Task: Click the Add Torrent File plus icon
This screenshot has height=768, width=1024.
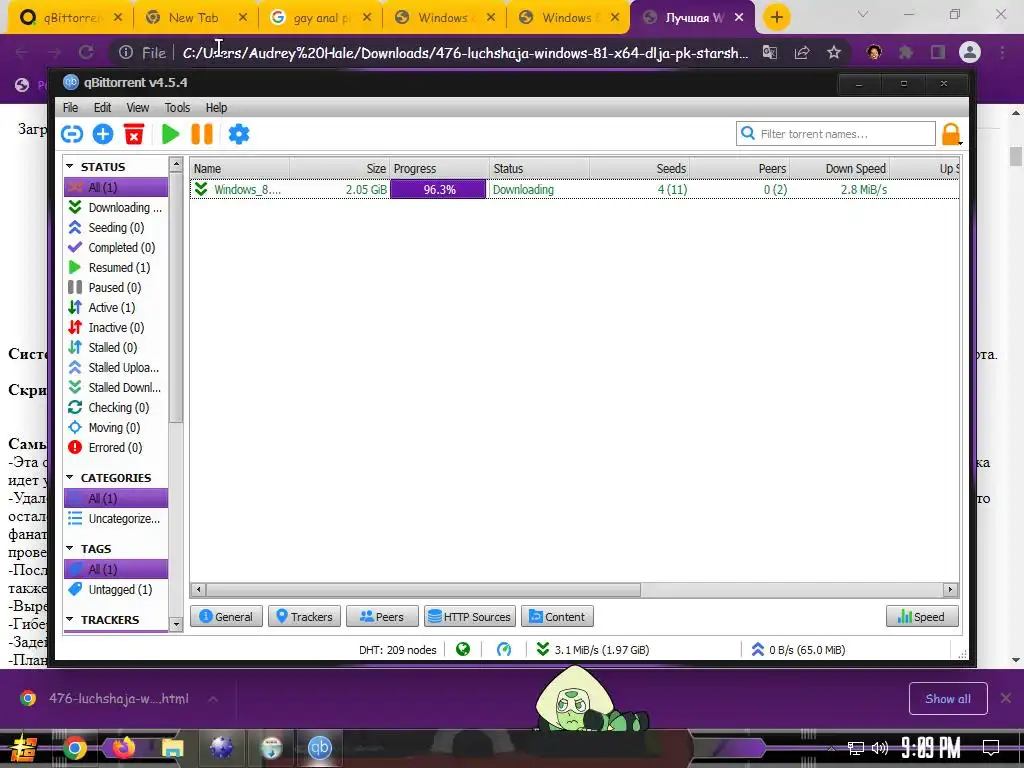Action: (x=103, y=134)
